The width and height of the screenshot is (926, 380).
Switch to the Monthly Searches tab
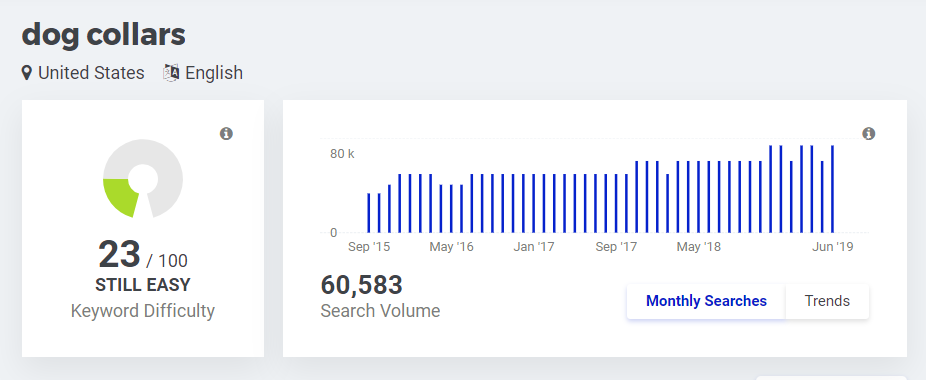point(706,301)
